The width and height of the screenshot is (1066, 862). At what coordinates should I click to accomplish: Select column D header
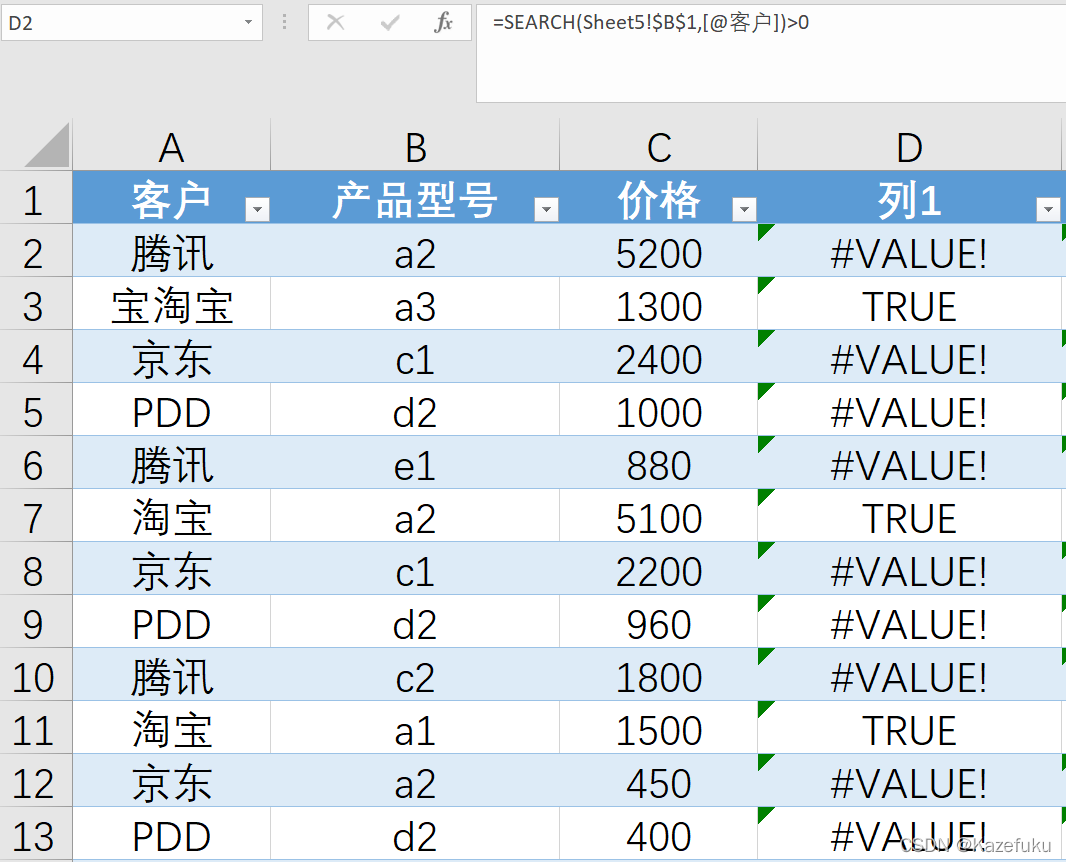pos(909,145)
